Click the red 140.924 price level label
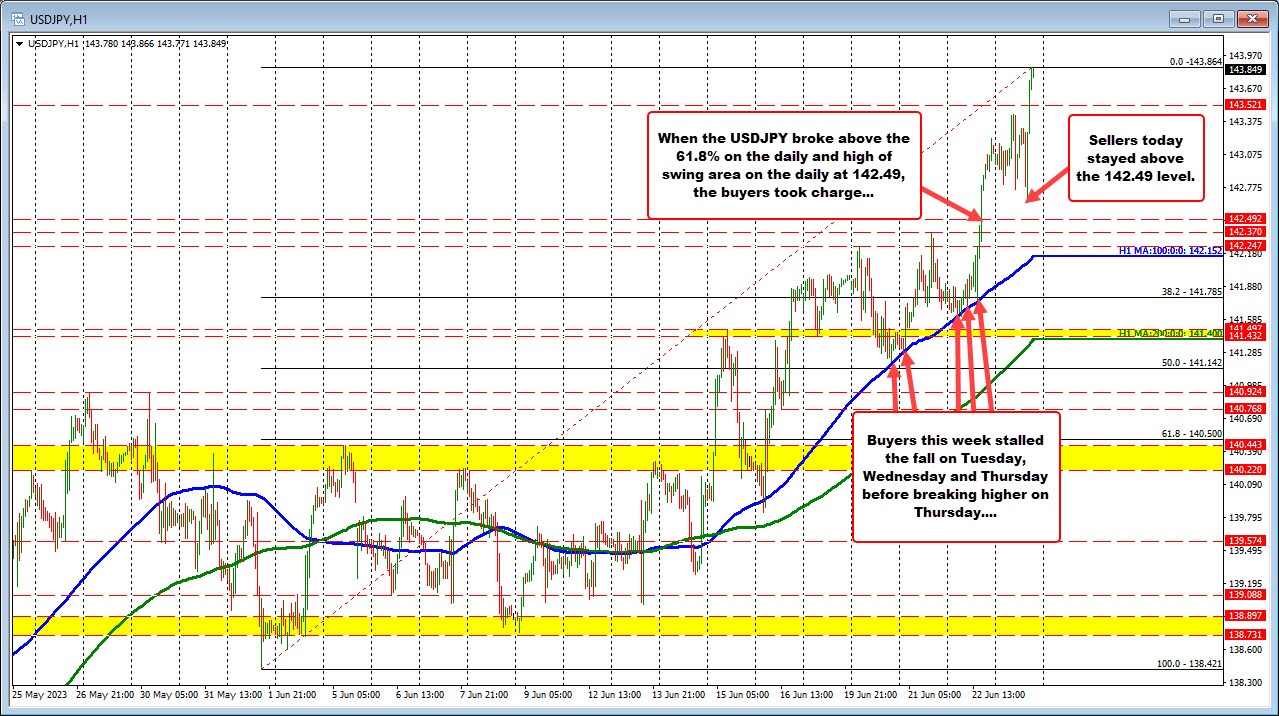This screenshot has height=716, width=1279. coord(1244,393)
